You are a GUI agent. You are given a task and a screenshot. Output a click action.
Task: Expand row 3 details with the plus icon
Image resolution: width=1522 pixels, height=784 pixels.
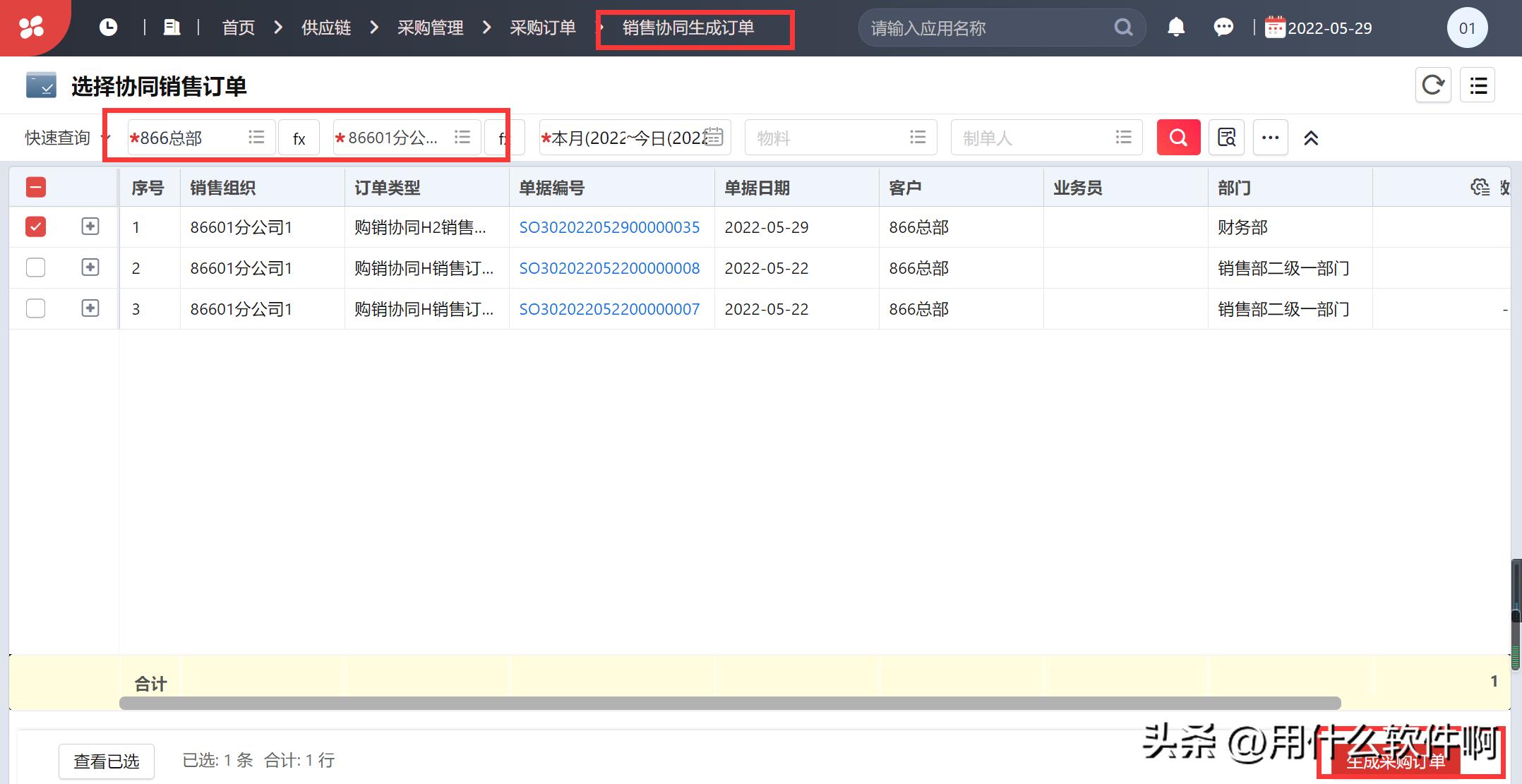(90, 308)
